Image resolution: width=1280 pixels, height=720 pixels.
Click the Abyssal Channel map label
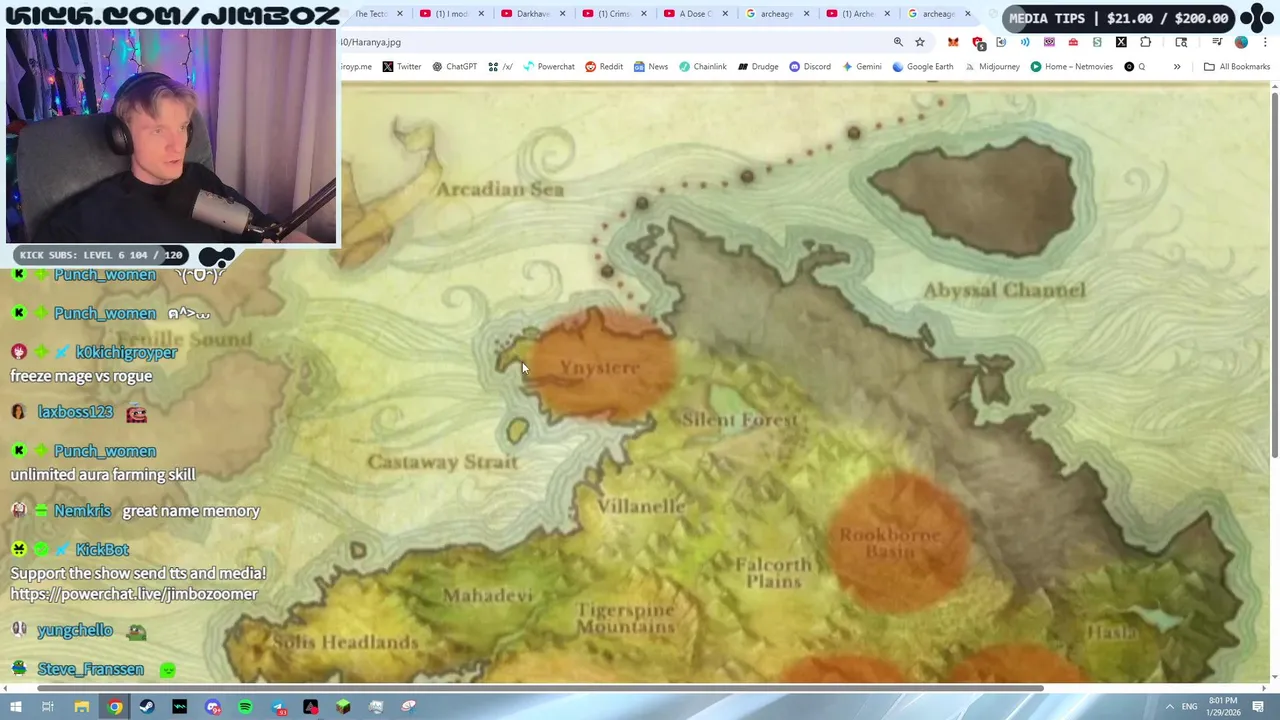tap(1004, 290)
